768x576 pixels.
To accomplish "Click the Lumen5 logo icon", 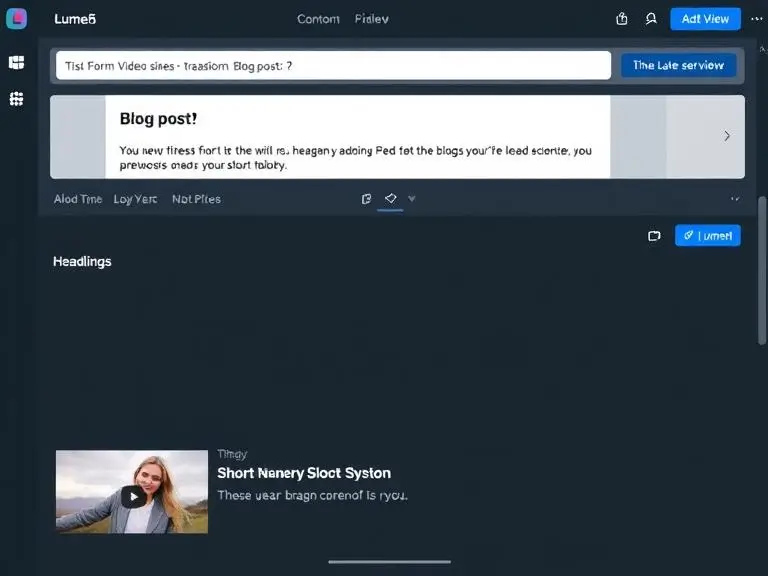I will 17,19.
